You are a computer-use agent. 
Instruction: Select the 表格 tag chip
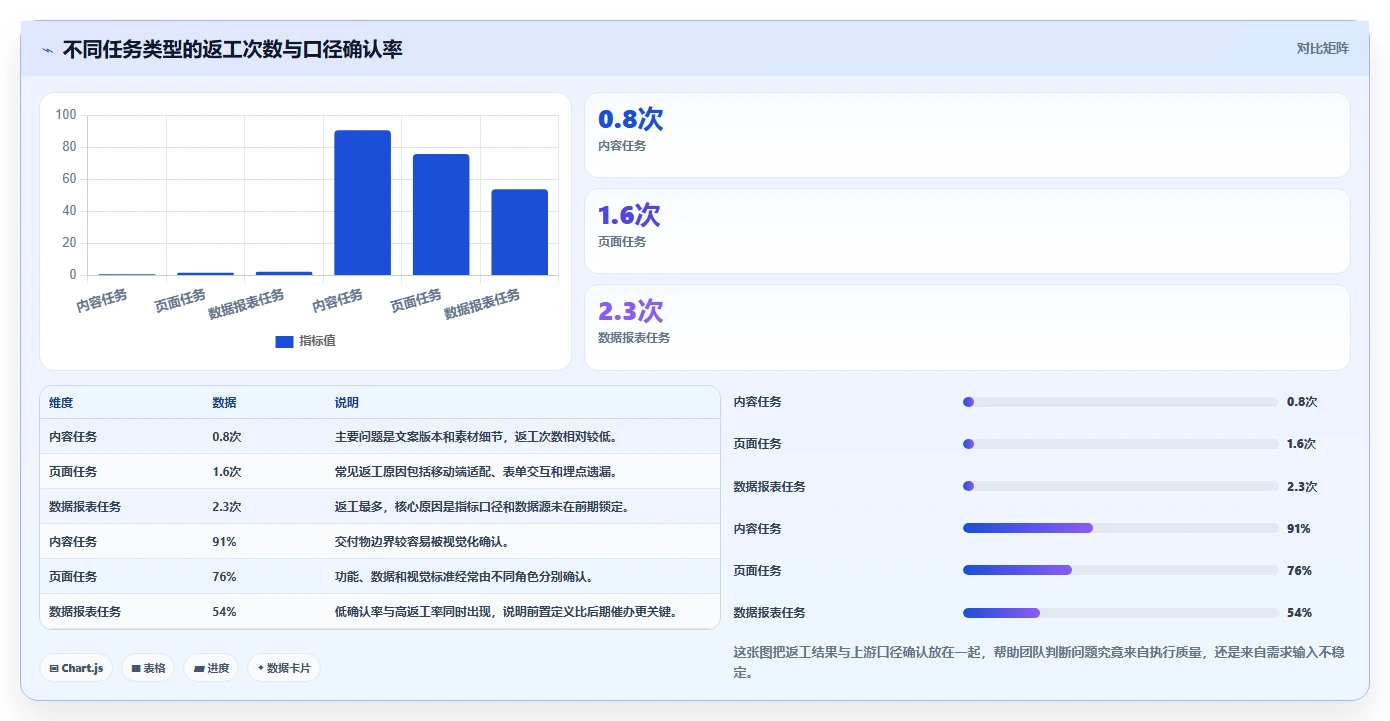[148, 668]
